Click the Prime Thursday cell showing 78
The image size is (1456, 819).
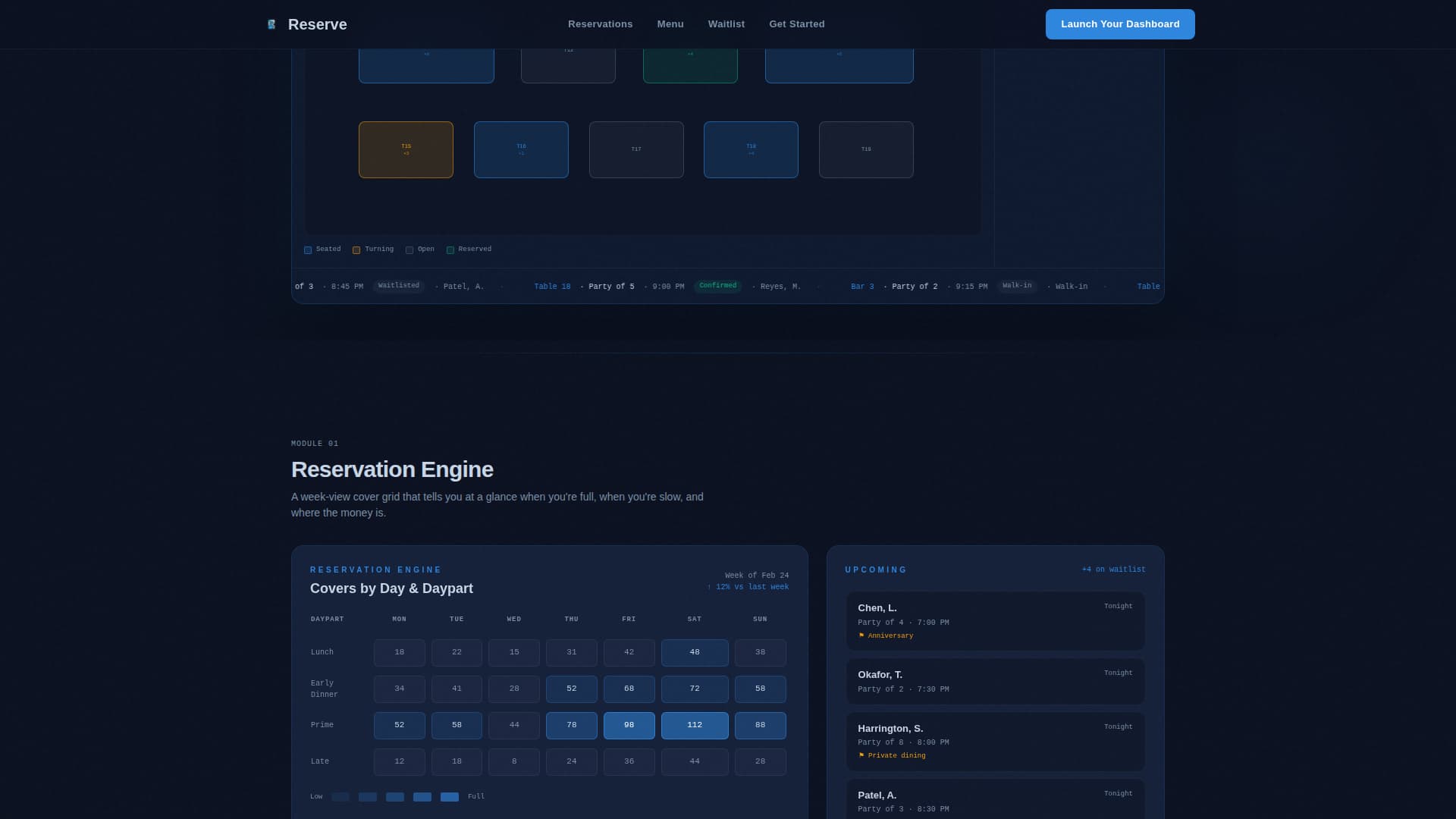(572, 726)
